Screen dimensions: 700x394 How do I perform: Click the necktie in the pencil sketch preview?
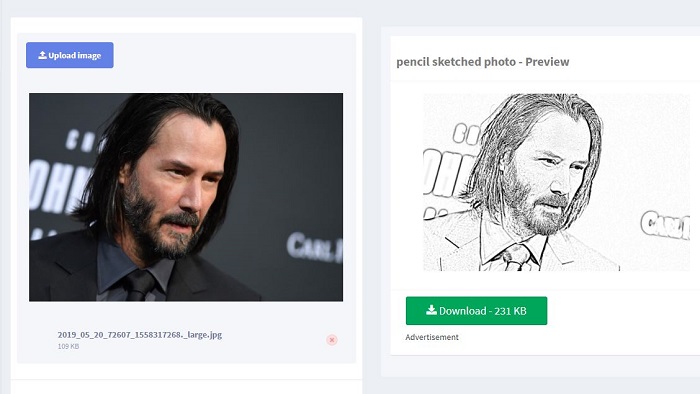tap(517, 258)
